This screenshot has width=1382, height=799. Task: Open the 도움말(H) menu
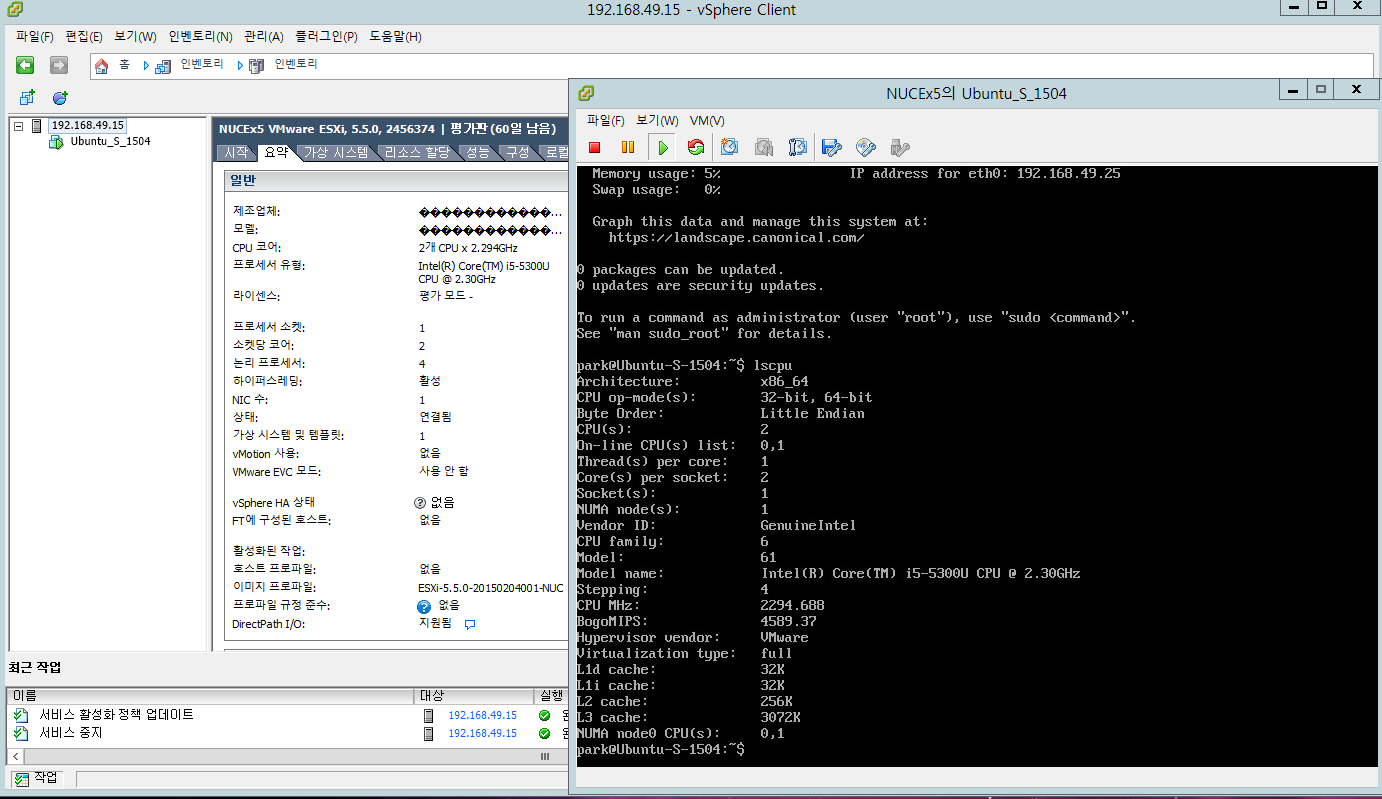tap(395, 36)
